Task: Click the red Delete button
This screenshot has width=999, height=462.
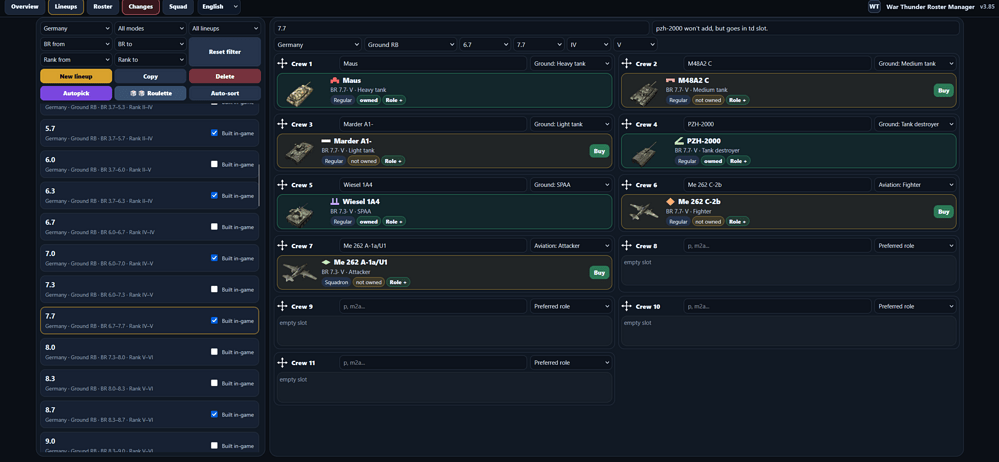Action: (x=225, y=76)
